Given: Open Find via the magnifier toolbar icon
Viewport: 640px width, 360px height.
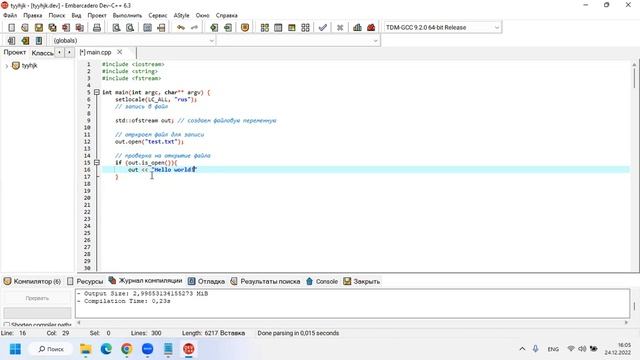Looking at the screenshot, I should (x=116, y=27).
